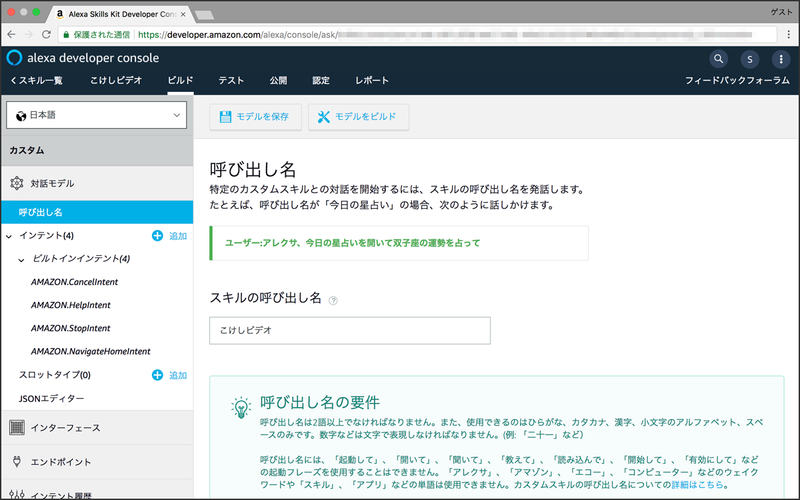
Task: Collapse the インテント(4) section chevron
Action: [x=9, y=236]
